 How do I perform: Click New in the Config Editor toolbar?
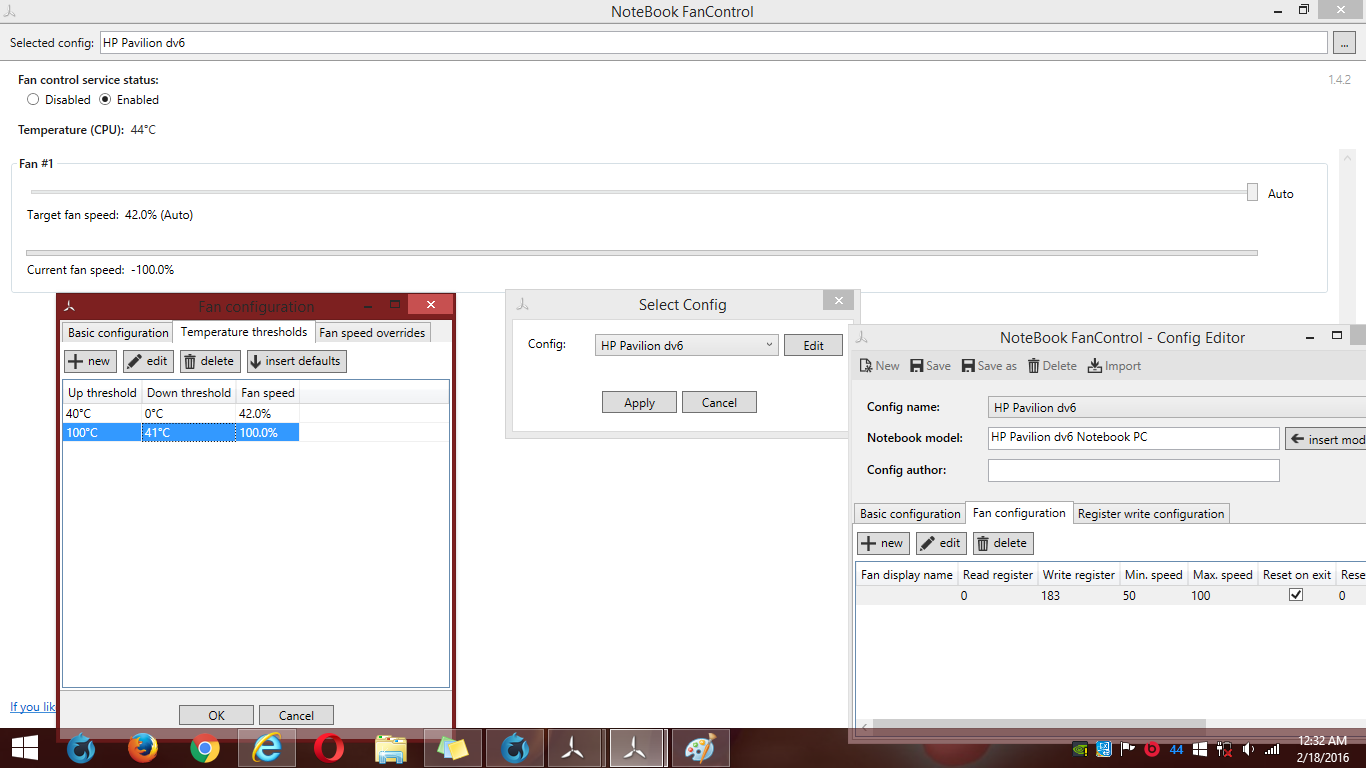879,366
